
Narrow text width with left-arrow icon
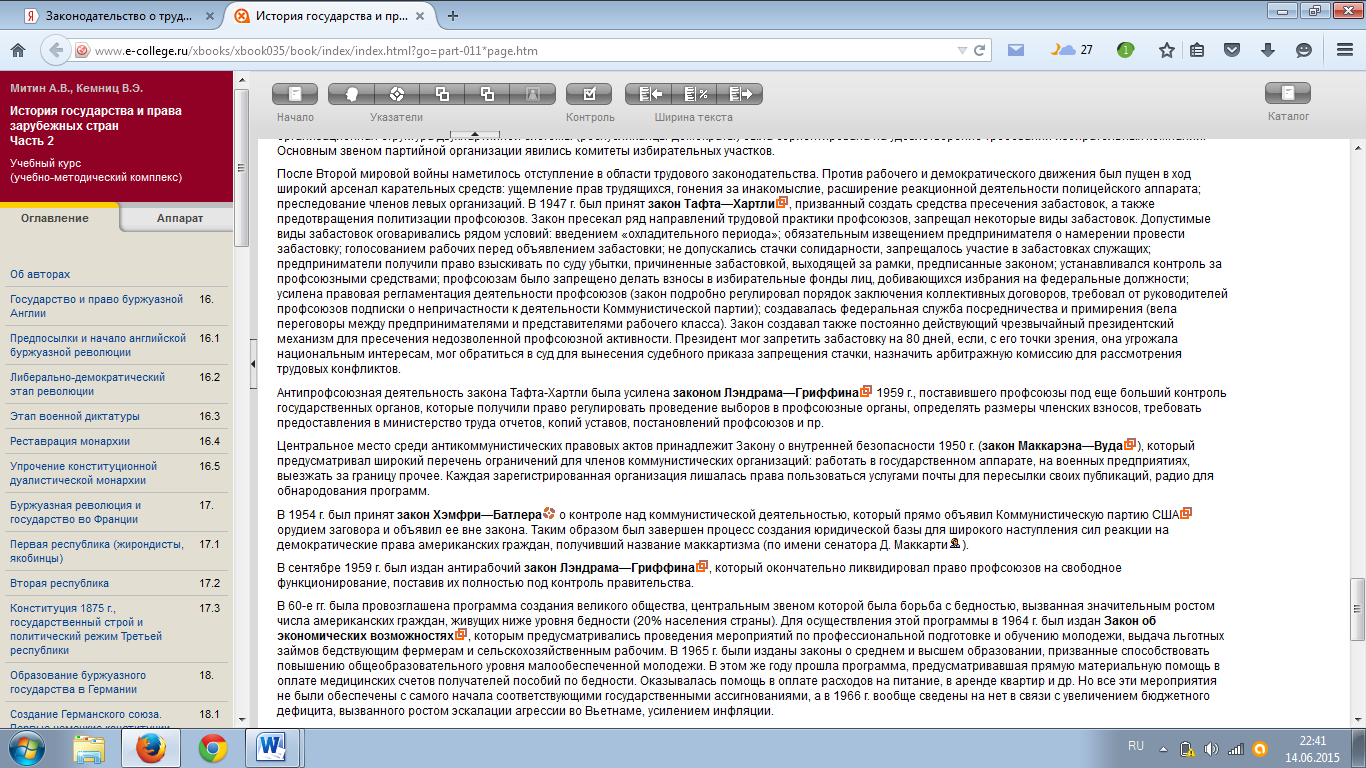coord(649,94)
